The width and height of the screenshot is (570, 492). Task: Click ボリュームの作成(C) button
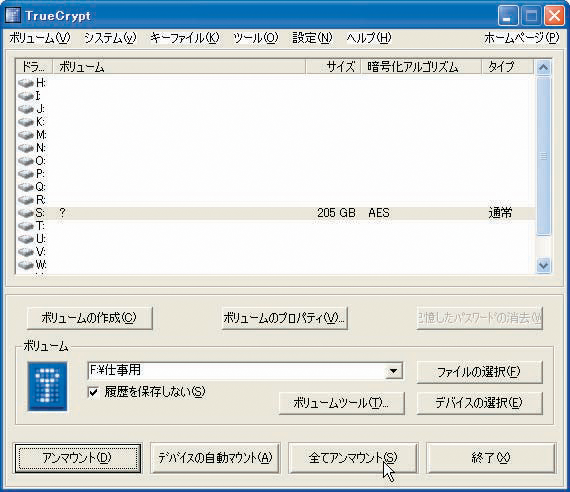tap(89, 318)
